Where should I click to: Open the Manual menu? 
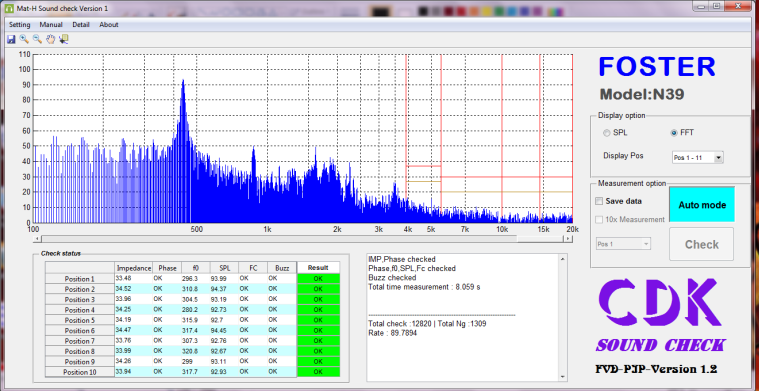[x=51, y=25]
